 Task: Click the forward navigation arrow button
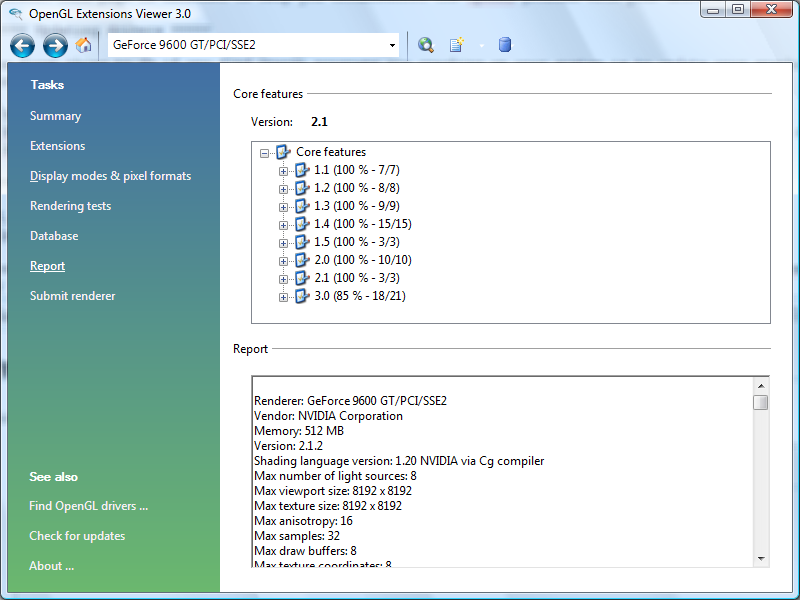click(55, 45)
